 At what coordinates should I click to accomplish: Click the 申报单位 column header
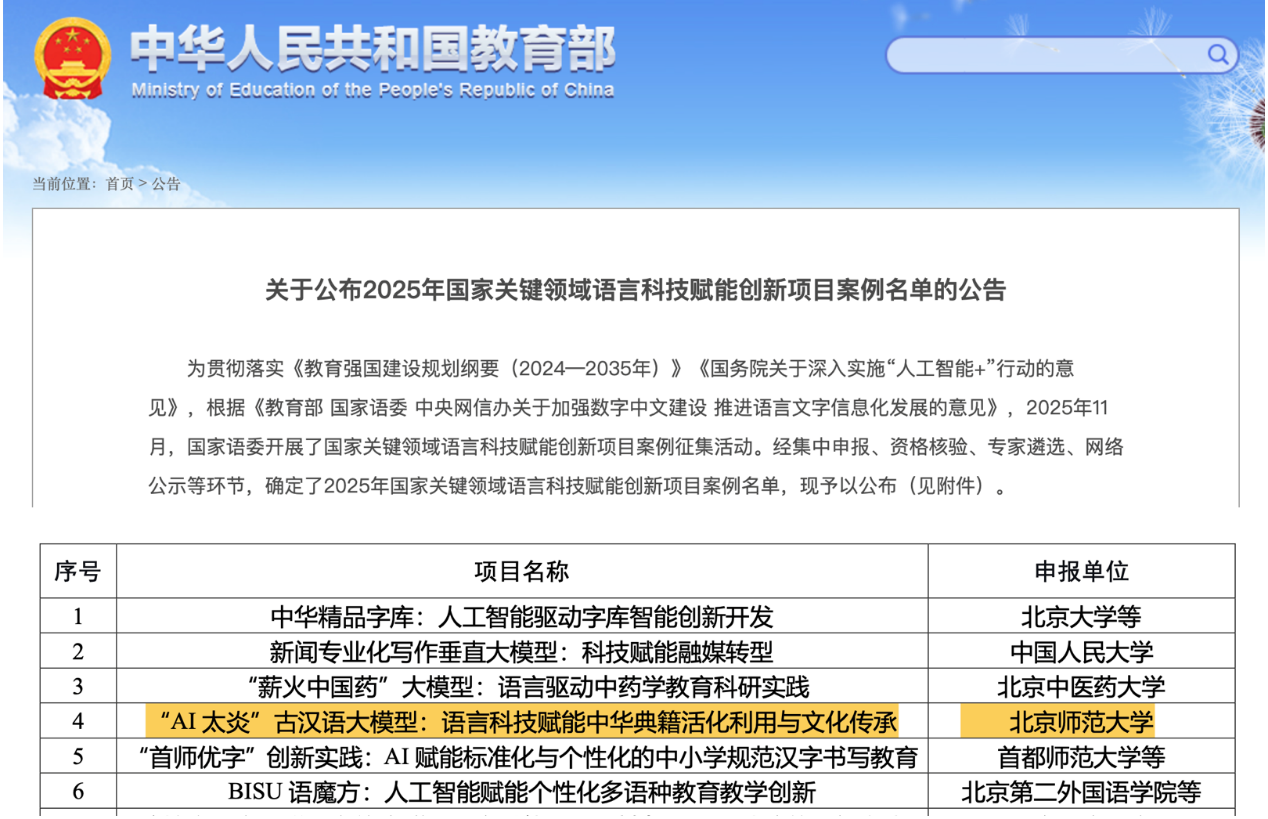tap(1081, 571)
